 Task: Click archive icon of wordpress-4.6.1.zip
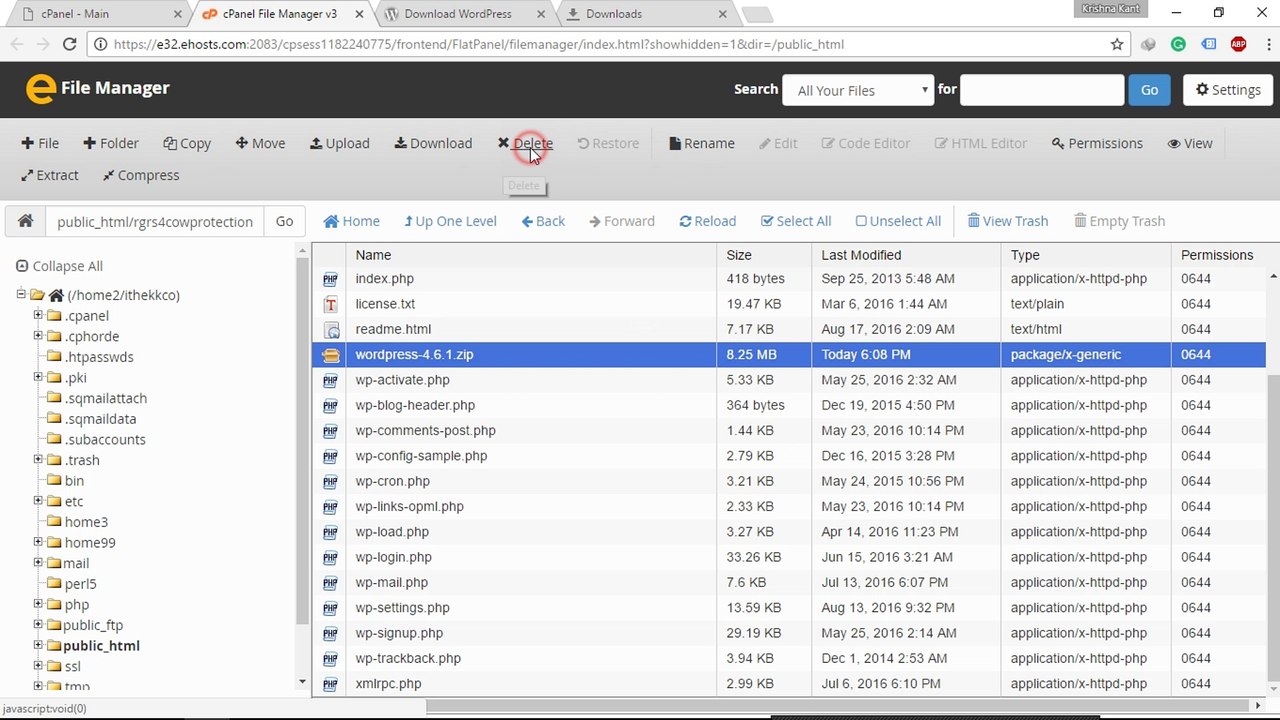click(330, 355)
